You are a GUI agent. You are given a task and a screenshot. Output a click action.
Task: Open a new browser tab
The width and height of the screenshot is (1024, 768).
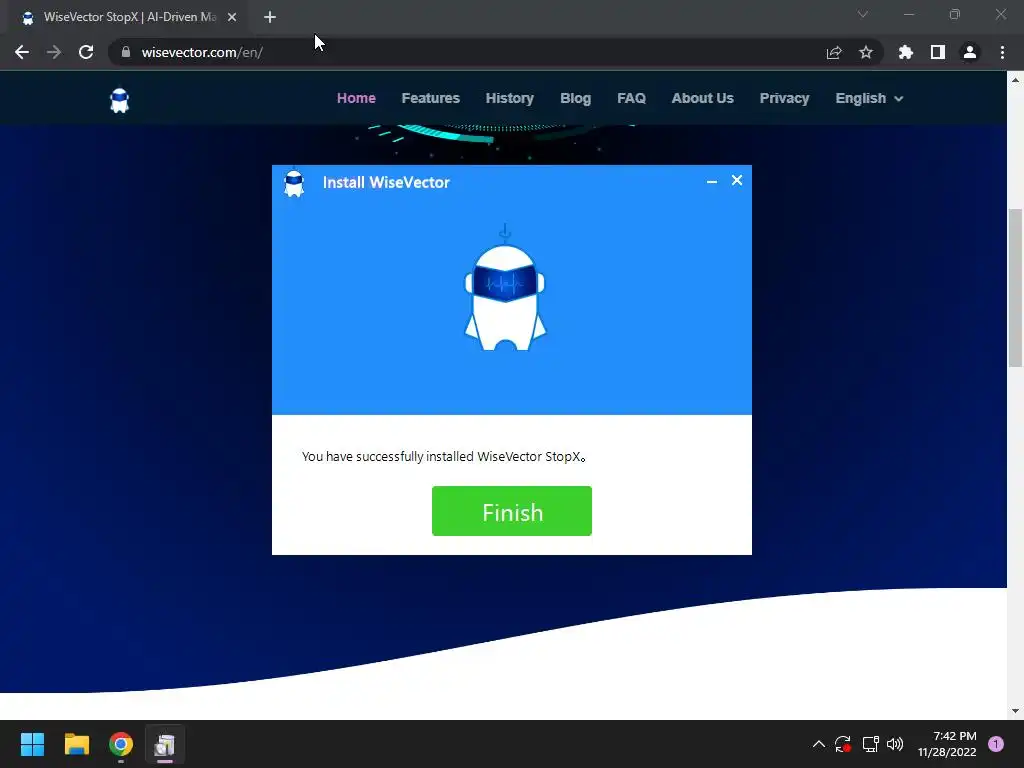coord(270,18)
